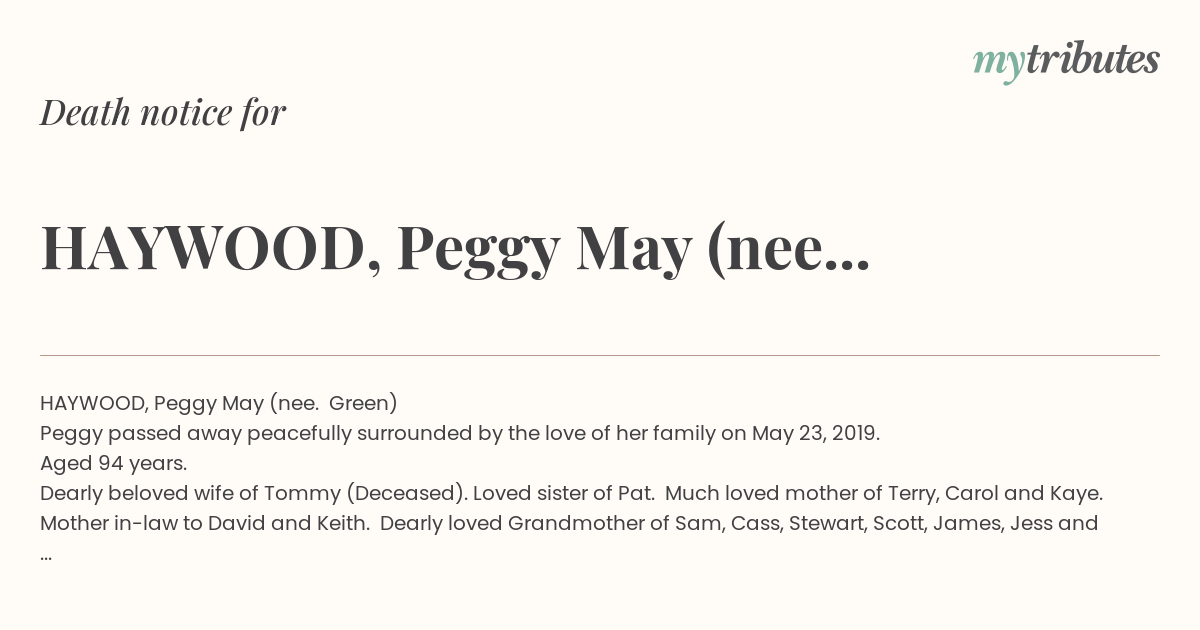Click the sentence 'Peggy passed away peacefully'
Image resolution: width=1200 pixels, height=630 pixels.
coord(460,433)
